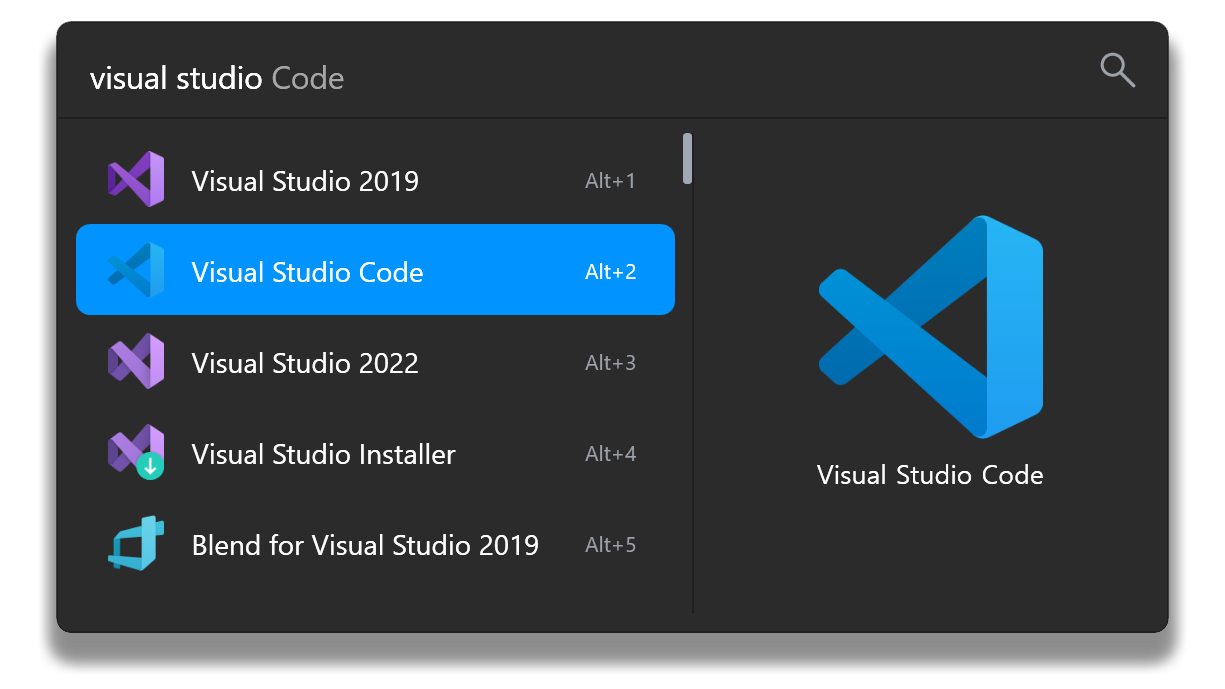
Task: Click the Alt+4 shortcut hint
Action: (x=610, y=454)
